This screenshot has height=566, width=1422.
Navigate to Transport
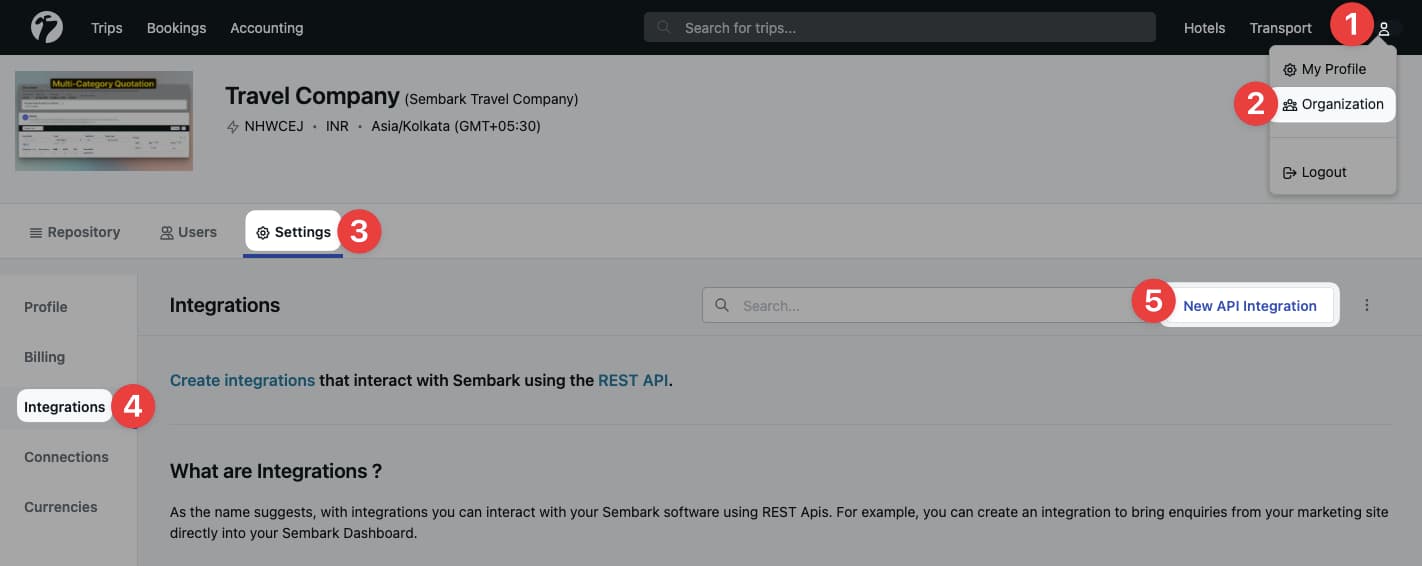pyautogui.click(x=1280, y=28)
